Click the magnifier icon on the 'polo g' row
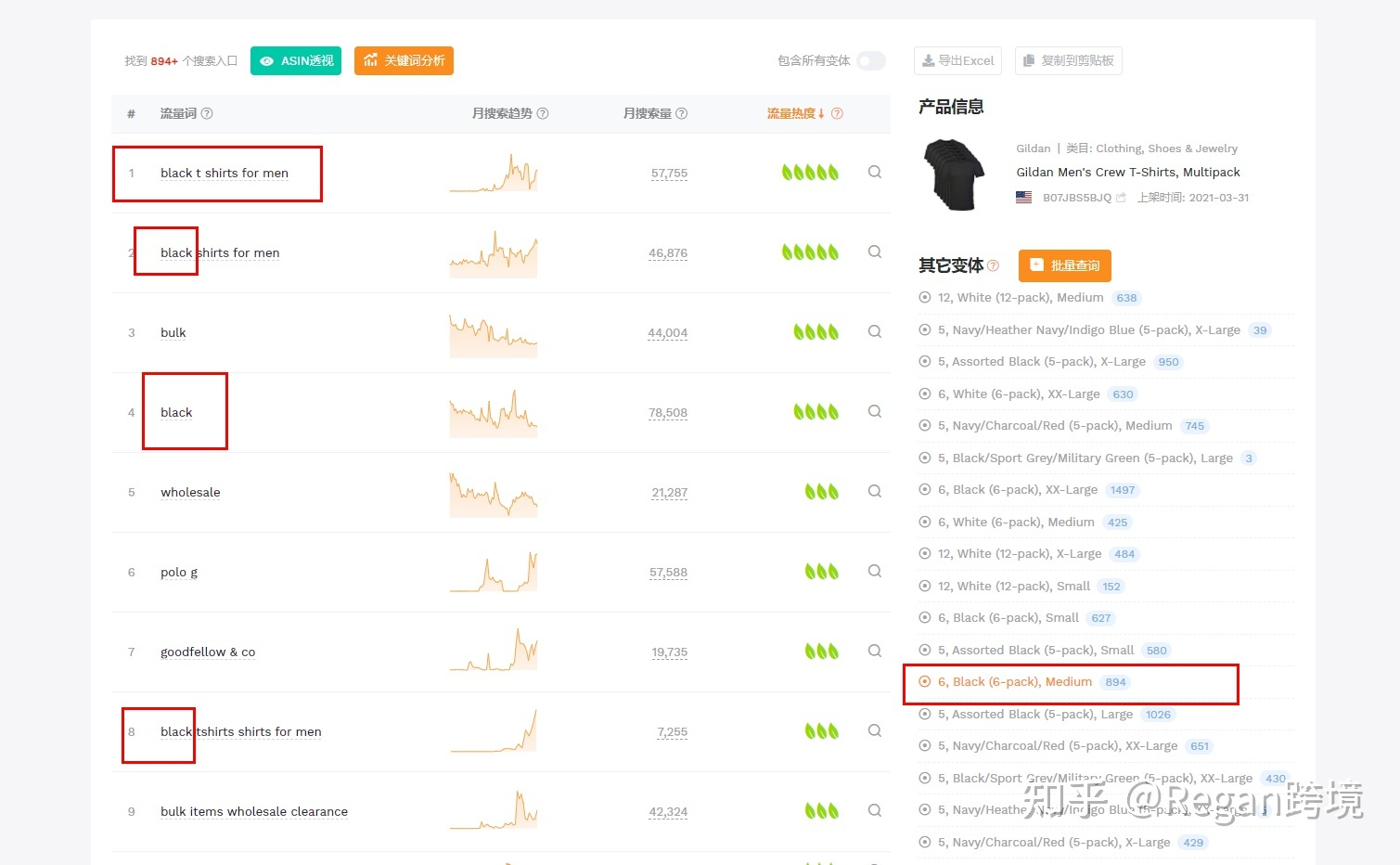This screenshot has height=865, width=1400. pyautogui.click(x=873, y=571)
